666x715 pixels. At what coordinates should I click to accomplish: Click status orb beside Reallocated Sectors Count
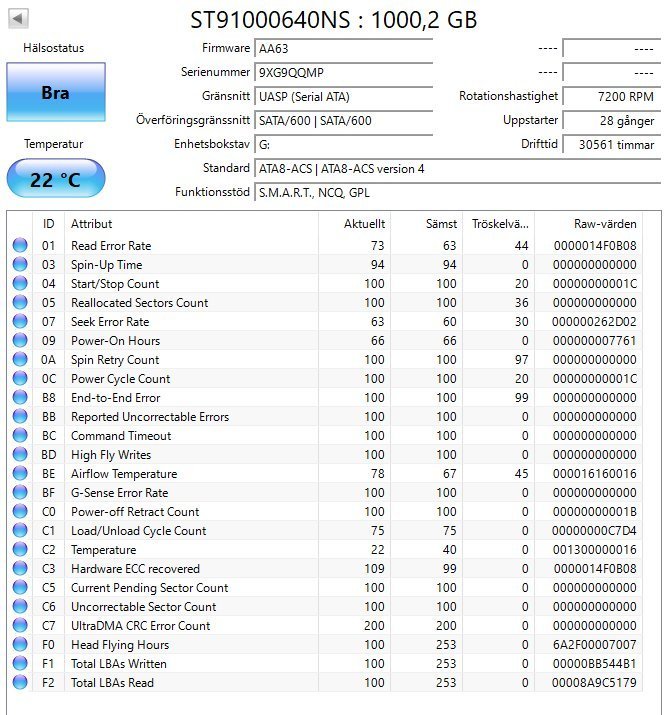click(x=19, y=303)
